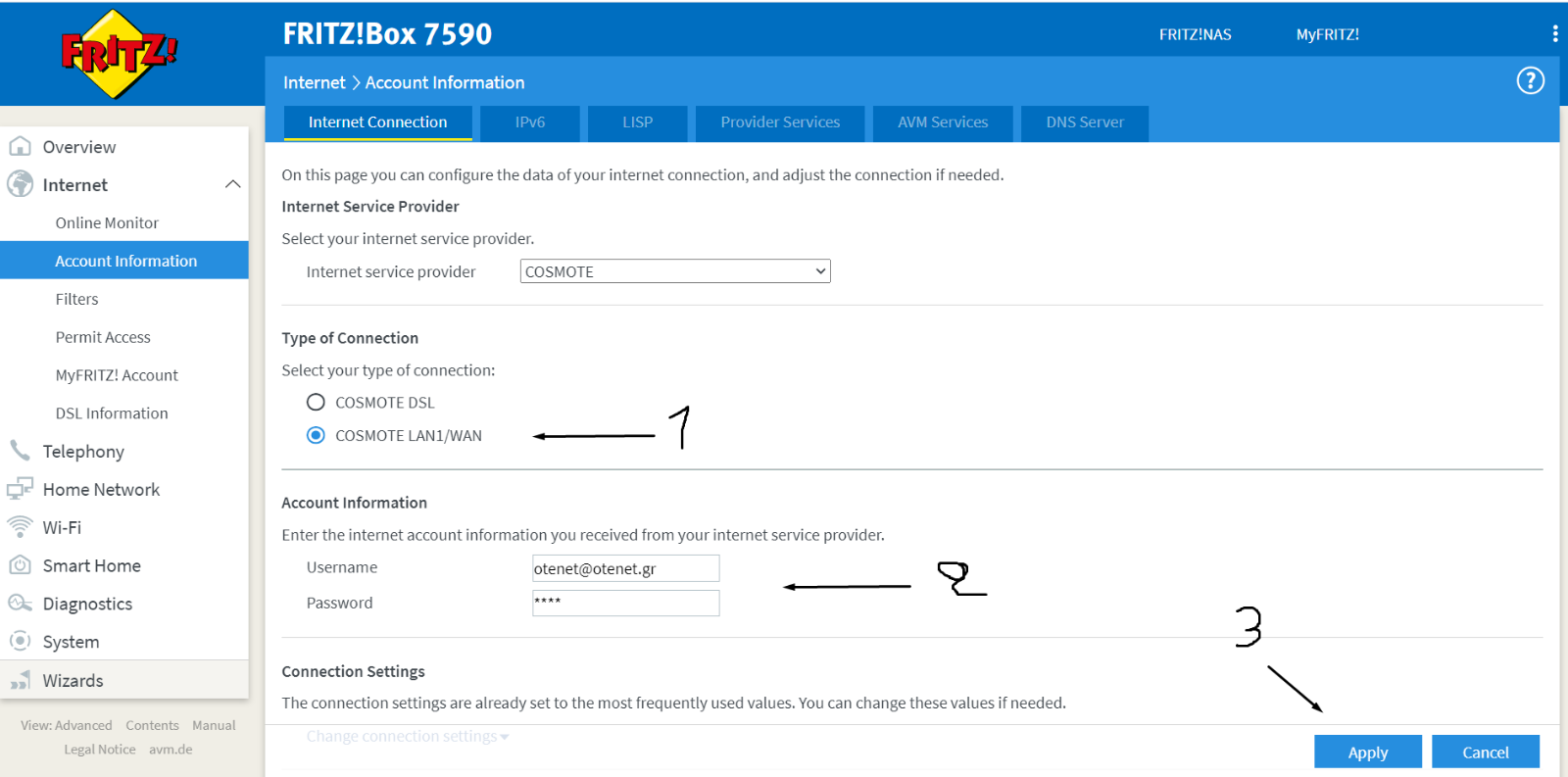Screen dimensions: 1568x777
Task: Click the Apply button
Action: 1368,752
